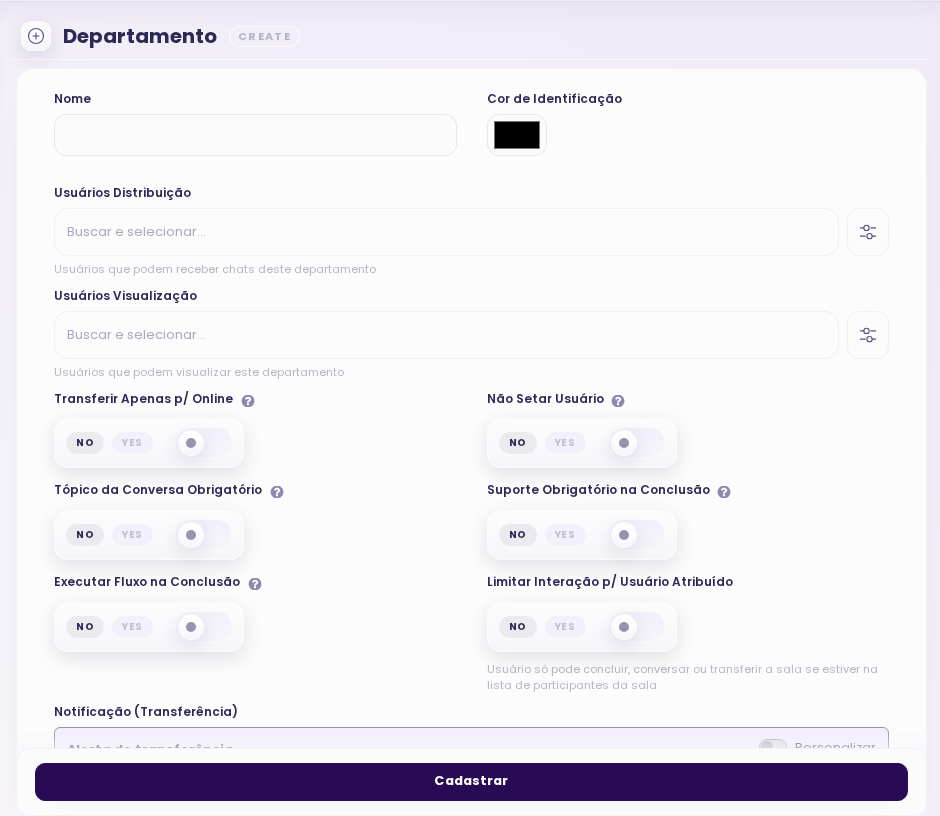Select YES for Tópico da Conversa Obrigatório

pyautogui.click(x=132, y=535)
